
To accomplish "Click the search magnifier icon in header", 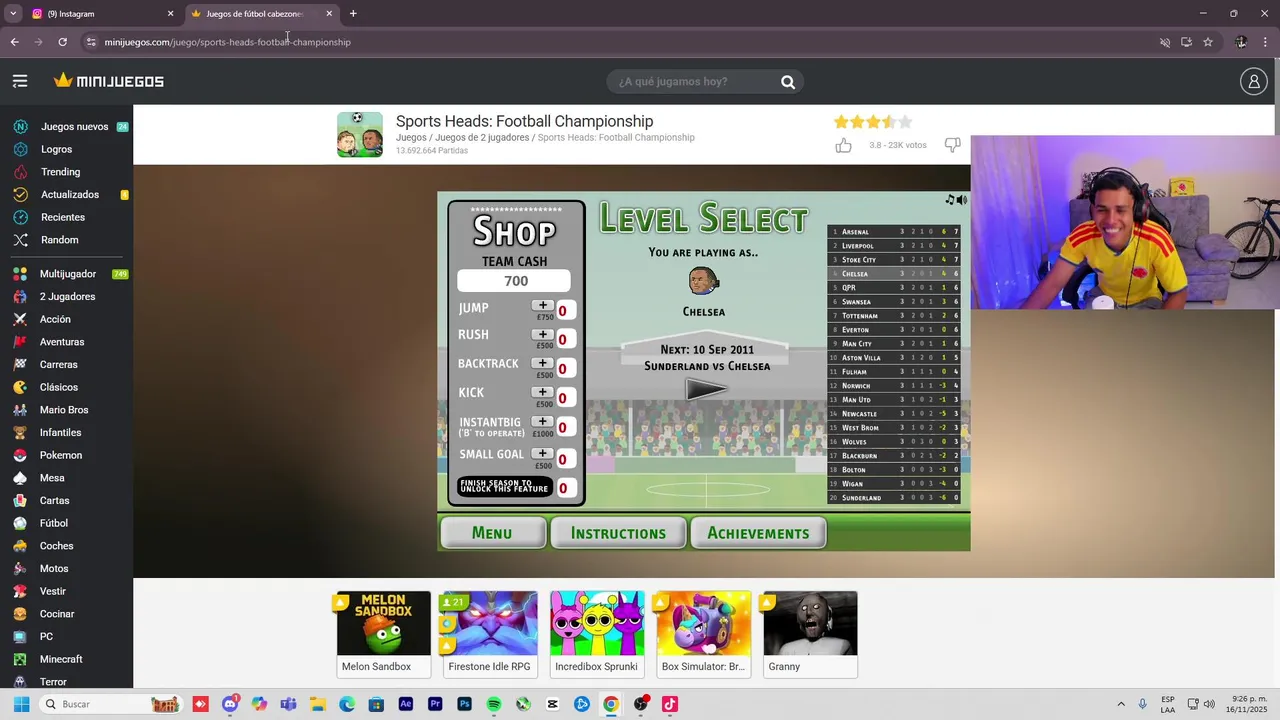I will [x=788, y=82].
